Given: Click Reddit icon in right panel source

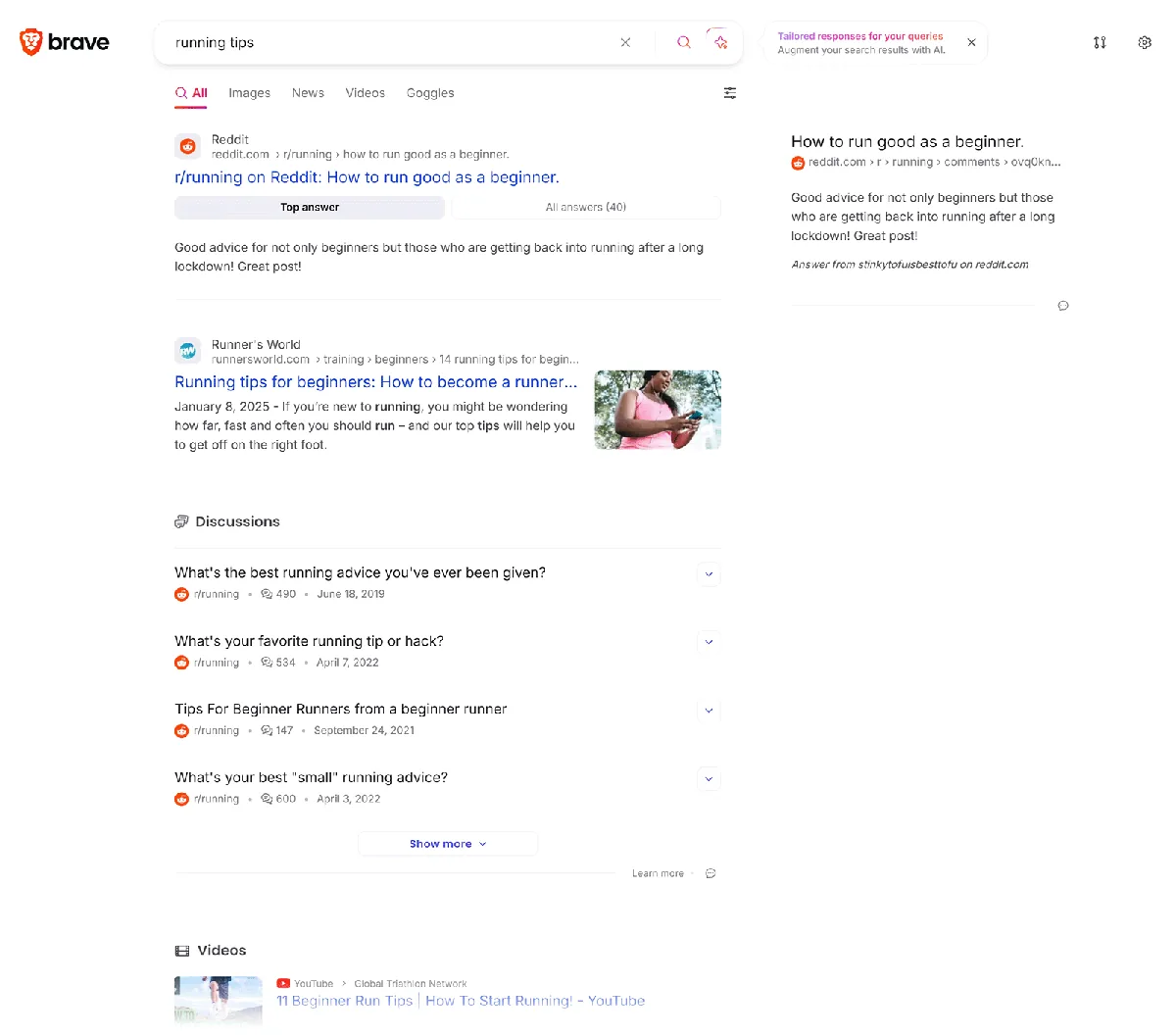Looking at the screenshot, I should [x=798, y=163].
